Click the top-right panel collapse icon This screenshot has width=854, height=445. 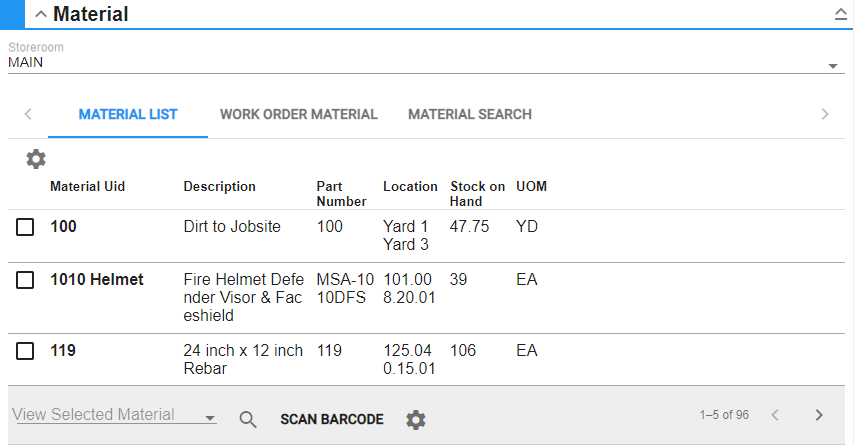point(840,14)
